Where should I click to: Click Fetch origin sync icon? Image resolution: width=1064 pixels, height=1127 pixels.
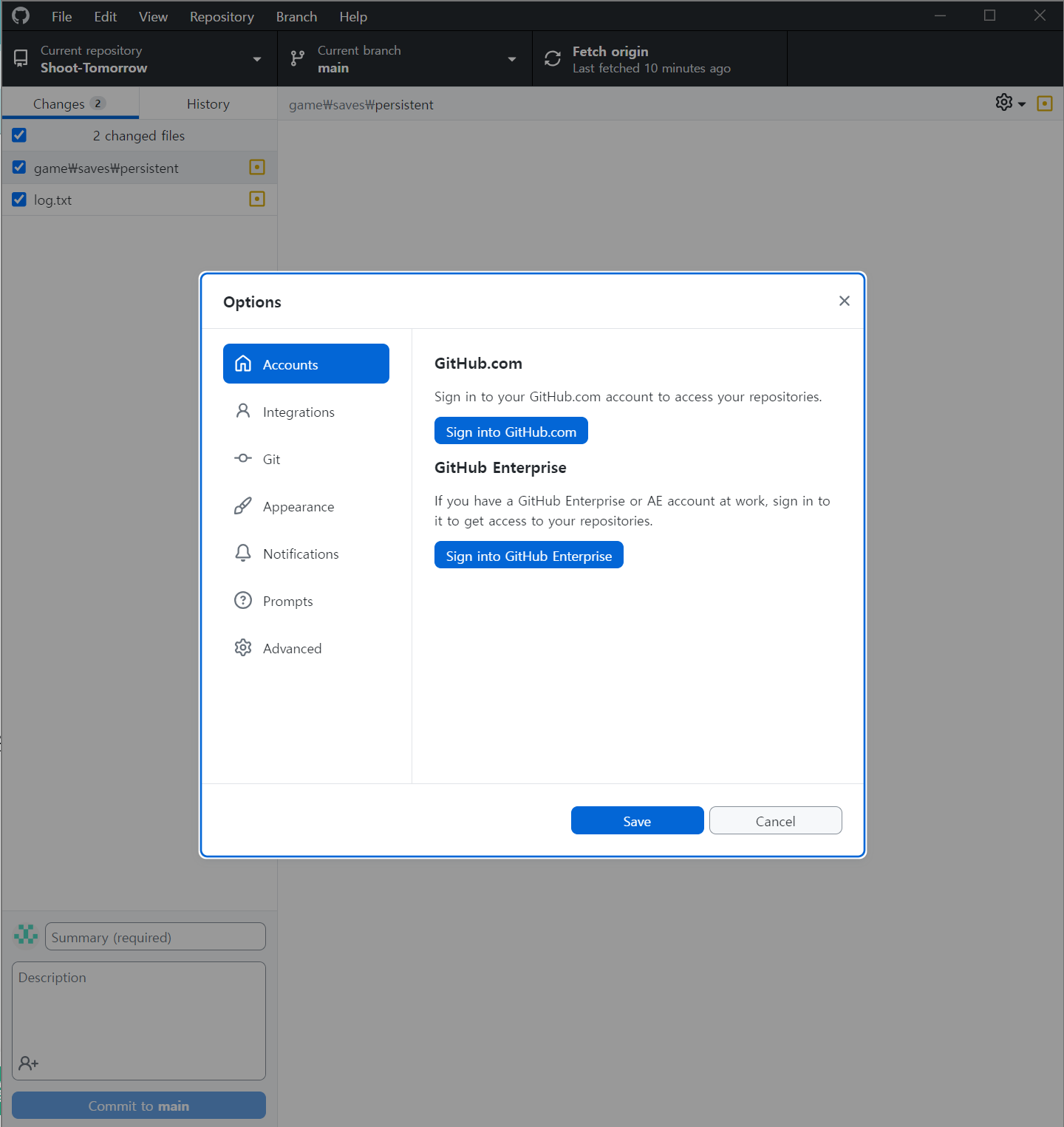553,58
